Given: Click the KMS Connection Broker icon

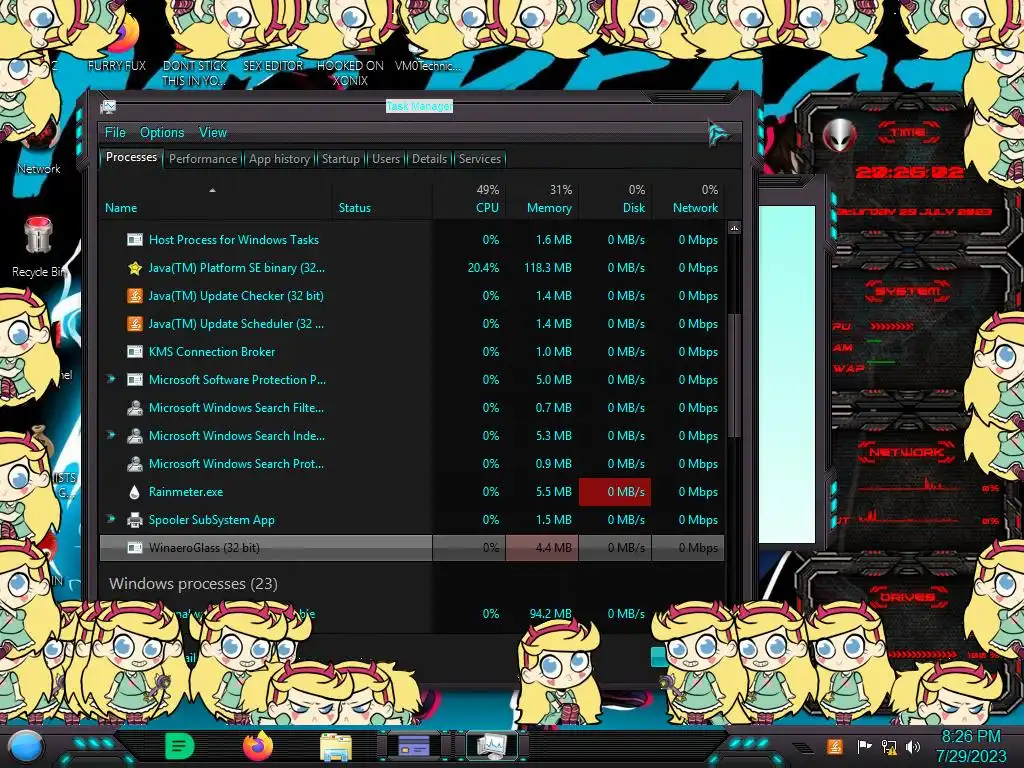Looking at the screenshot, I should [135, 352].
